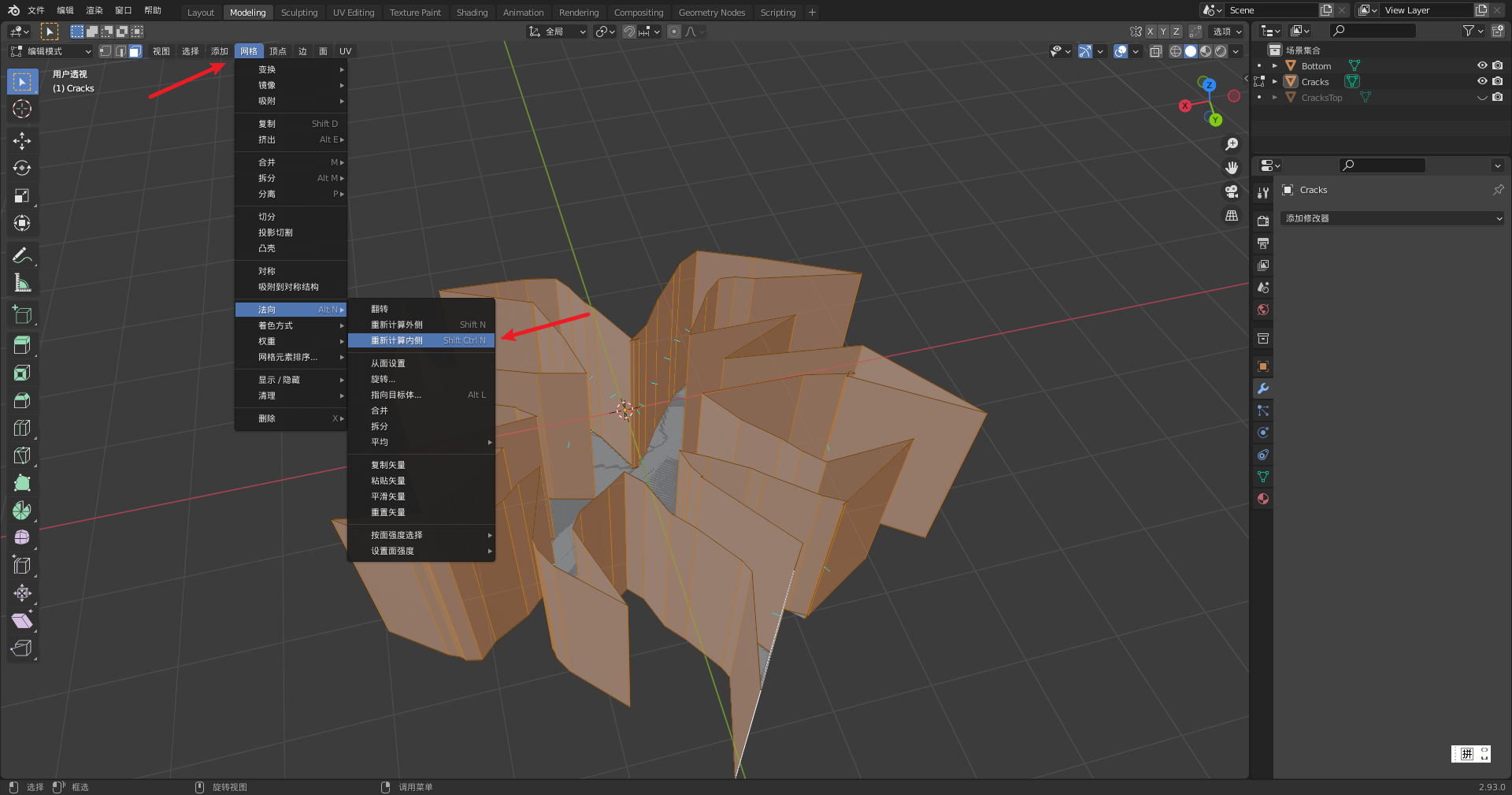The image size is (1512, 795).
Task: Select the Annotate pencil tool
Action: (x=22, y=255)
